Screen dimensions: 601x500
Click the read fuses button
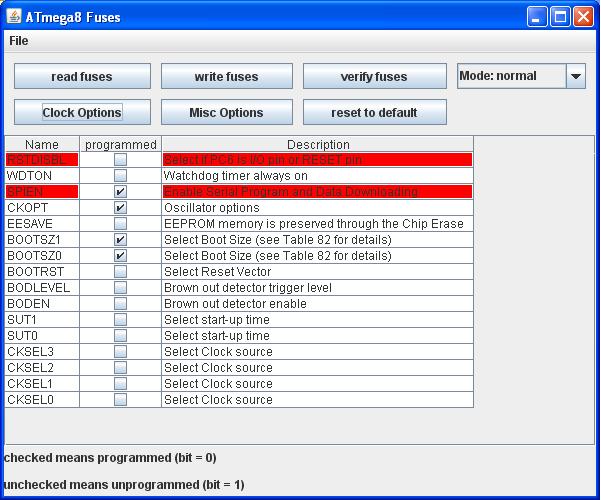tap(82, 76)
